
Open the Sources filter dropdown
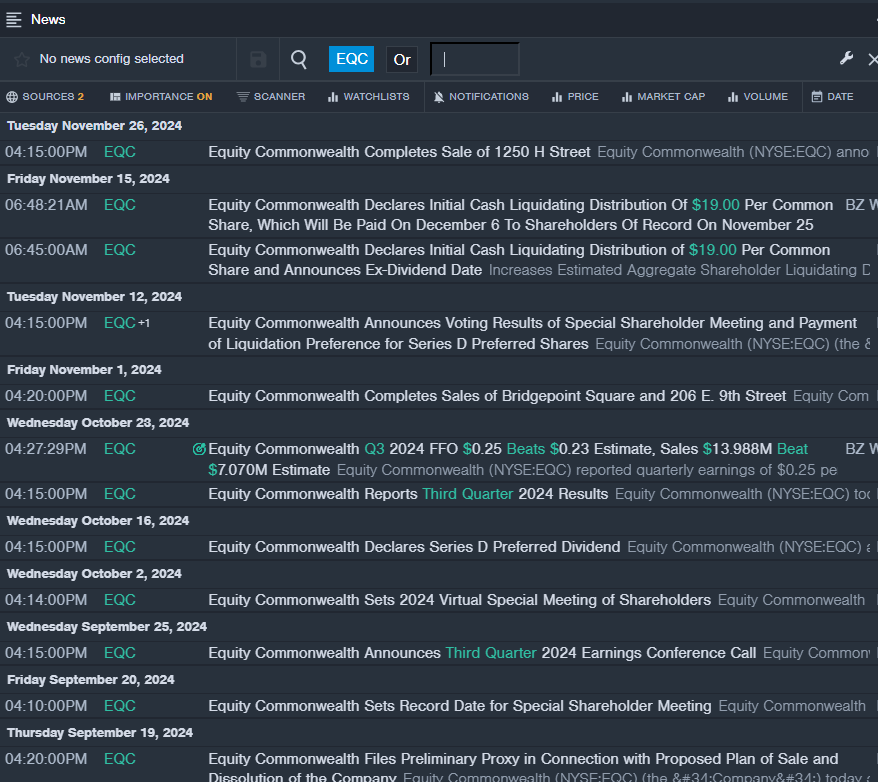[x=45, y=97]
